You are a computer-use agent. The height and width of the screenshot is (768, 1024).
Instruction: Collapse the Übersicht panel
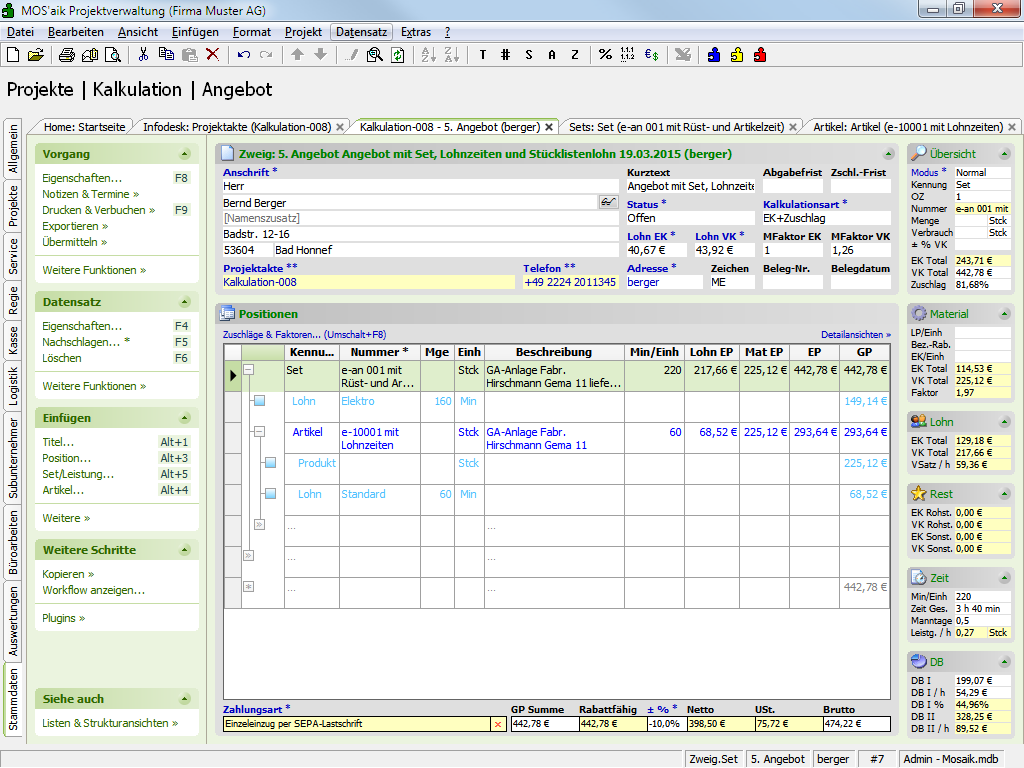[x=1004, y=154]
